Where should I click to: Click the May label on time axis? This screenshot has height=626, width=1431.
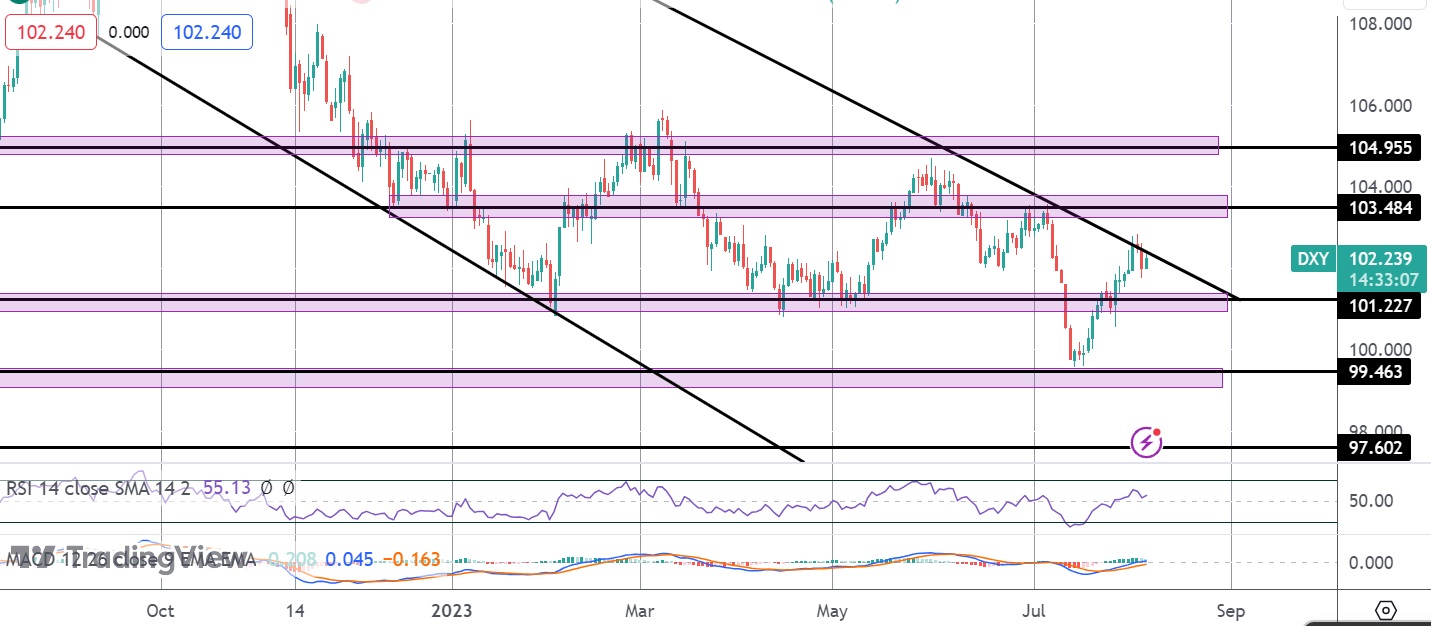[832, 610]
